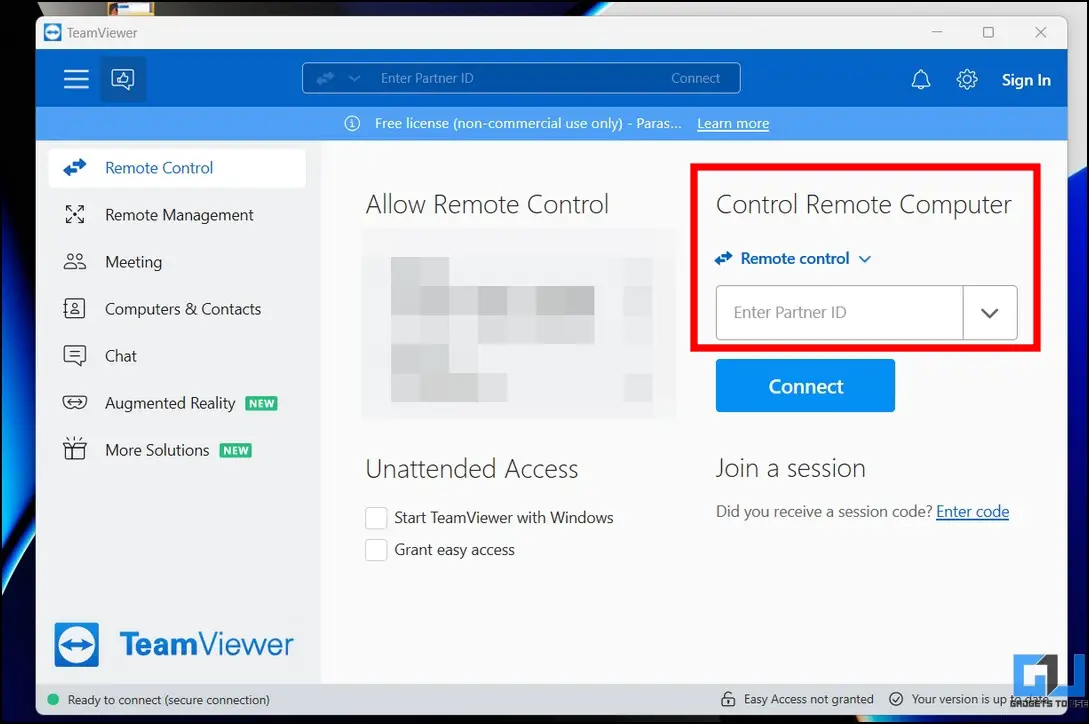Click the TeamViewer title bar logo
The height and width of the screenshot is (724, 1089).
[53, 33]
